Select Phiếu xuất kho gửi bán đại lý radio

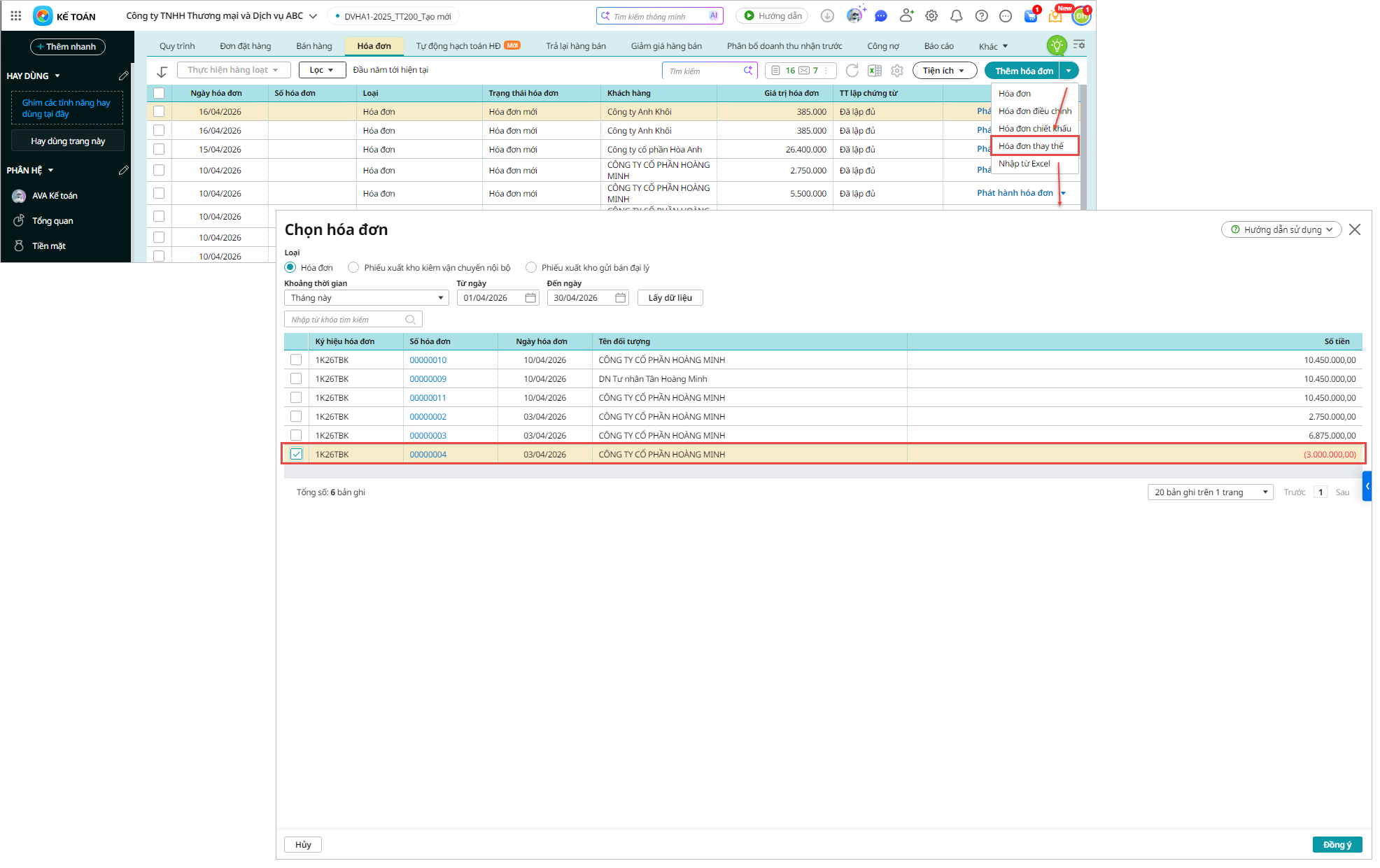point(531,267)
